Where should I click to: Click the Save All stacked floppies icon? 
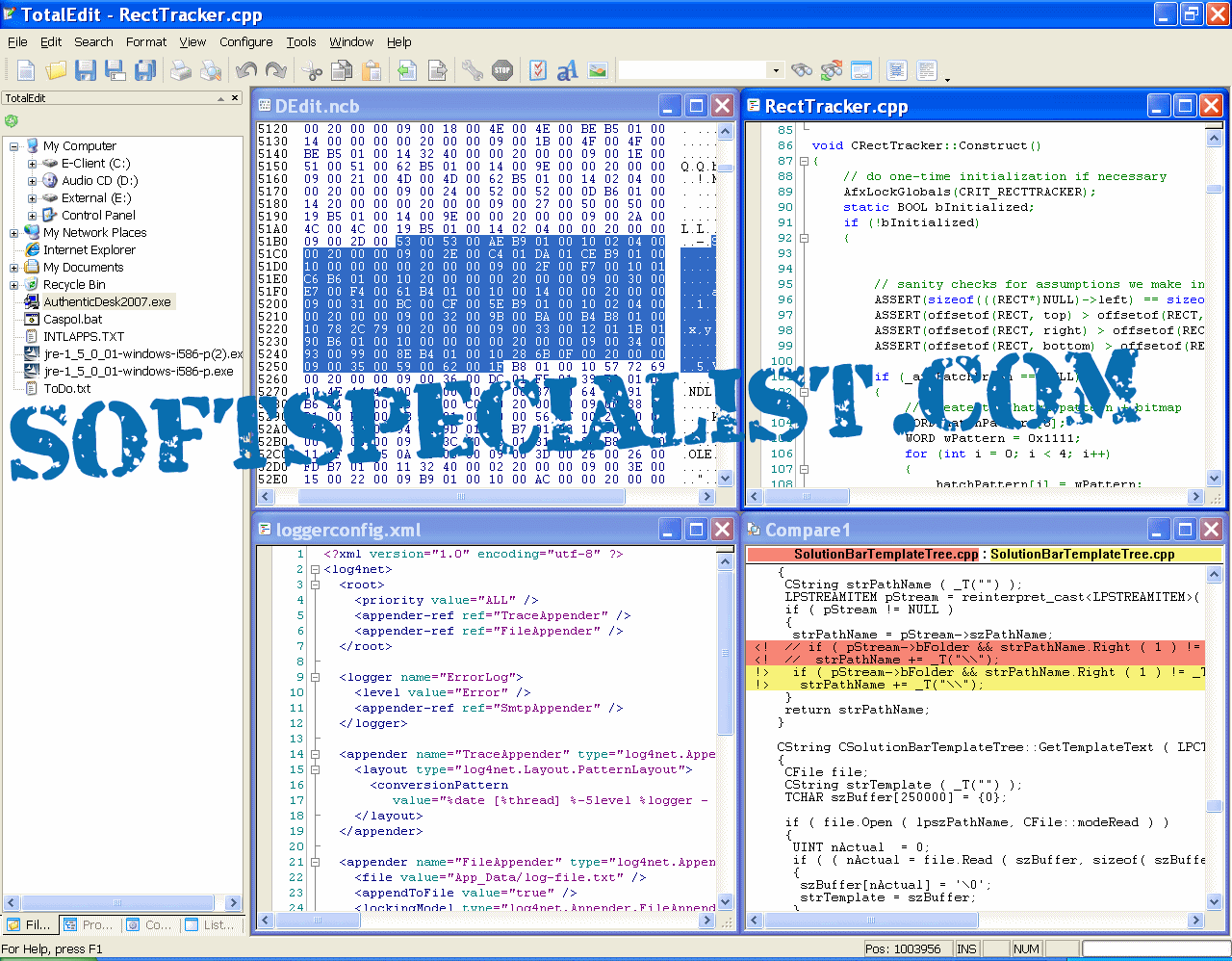[145, 70]
